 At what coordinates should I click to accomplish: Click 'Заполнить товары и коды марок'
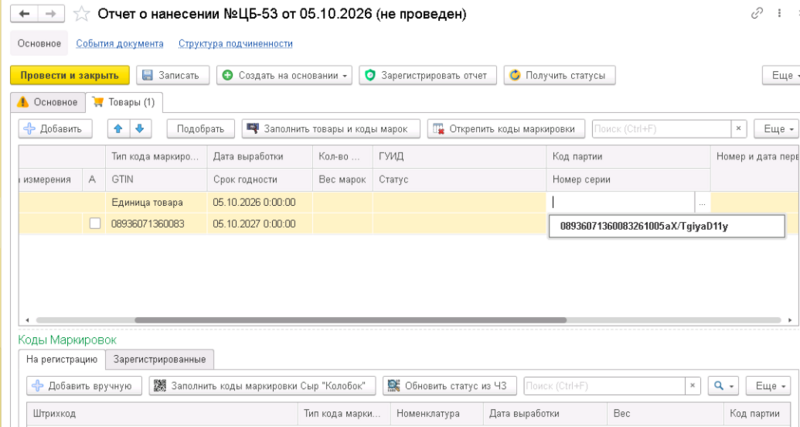tap(331, 129)
